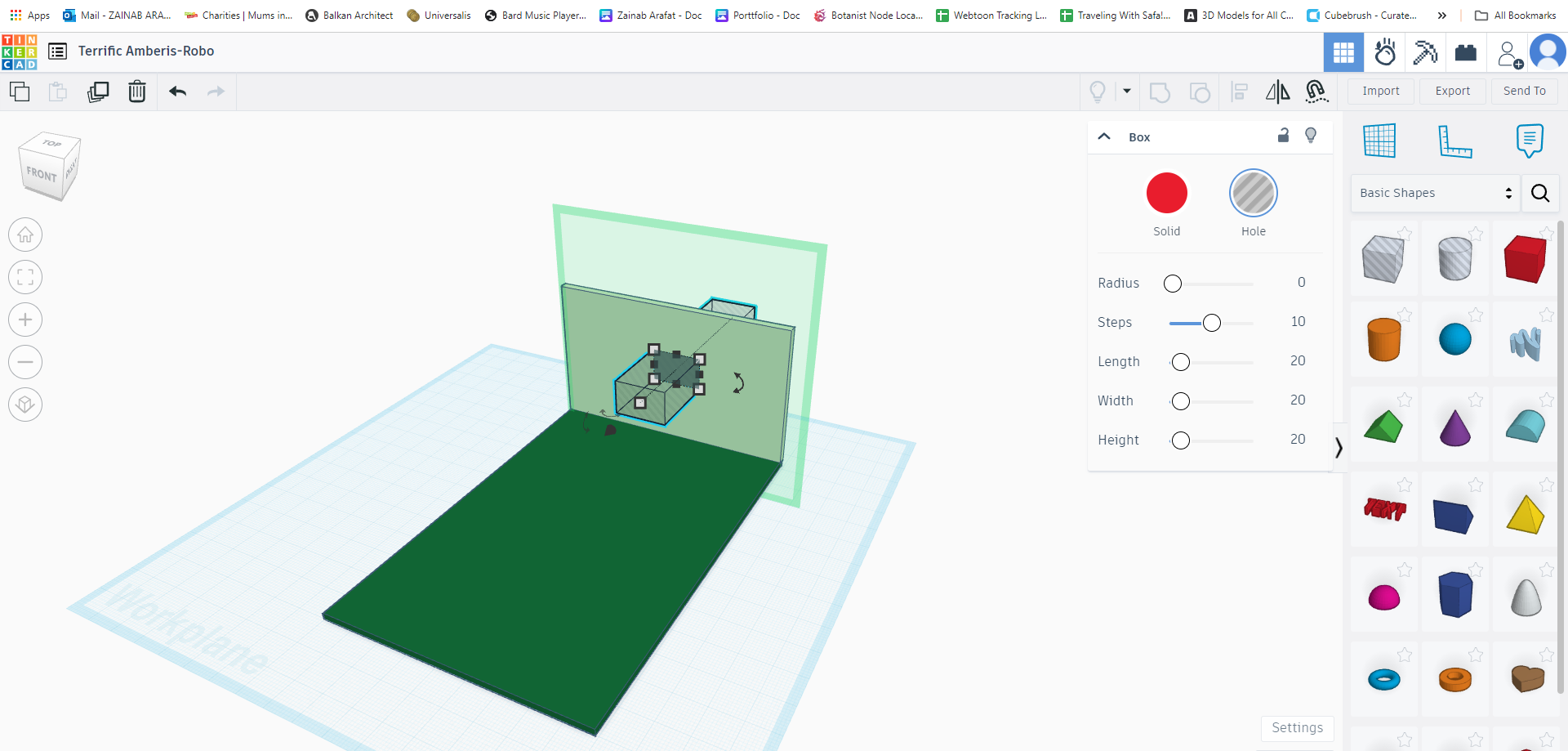The image size is (1568, 751).
Task: Click the Duplicate and repeat icon
Action: 98,92
